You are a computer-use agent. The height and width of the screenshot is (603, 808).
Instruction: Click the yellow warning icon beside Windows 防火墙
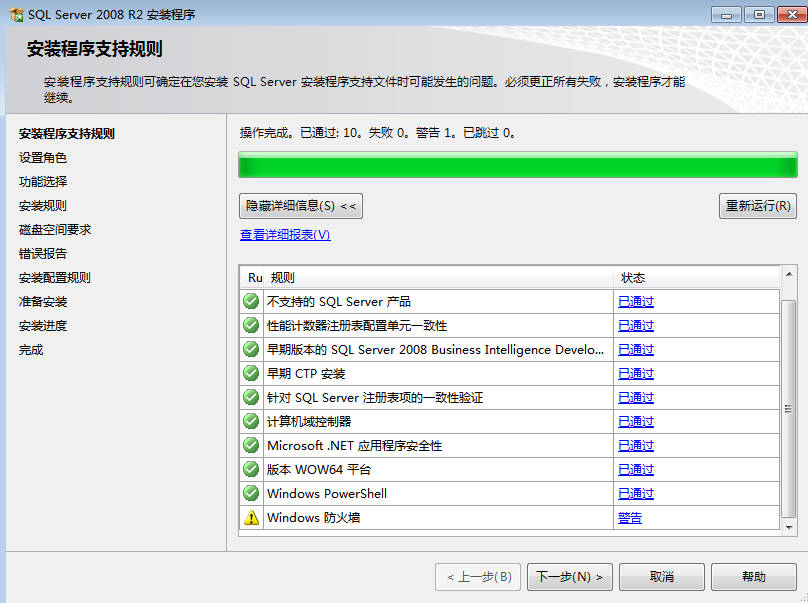[251, 517]
